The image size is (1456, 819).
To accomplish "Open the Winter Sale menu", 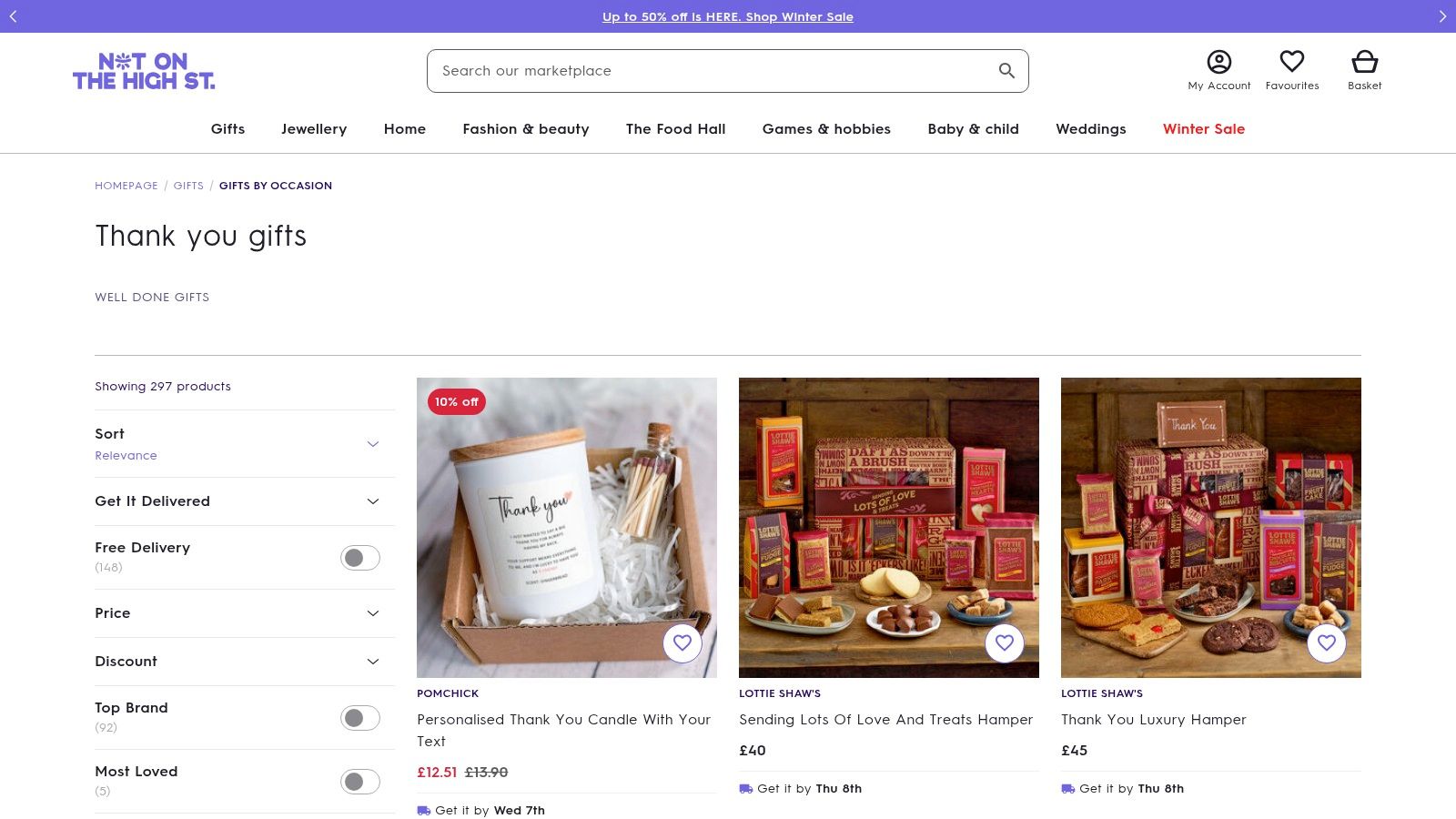I will pos(1204,129).
